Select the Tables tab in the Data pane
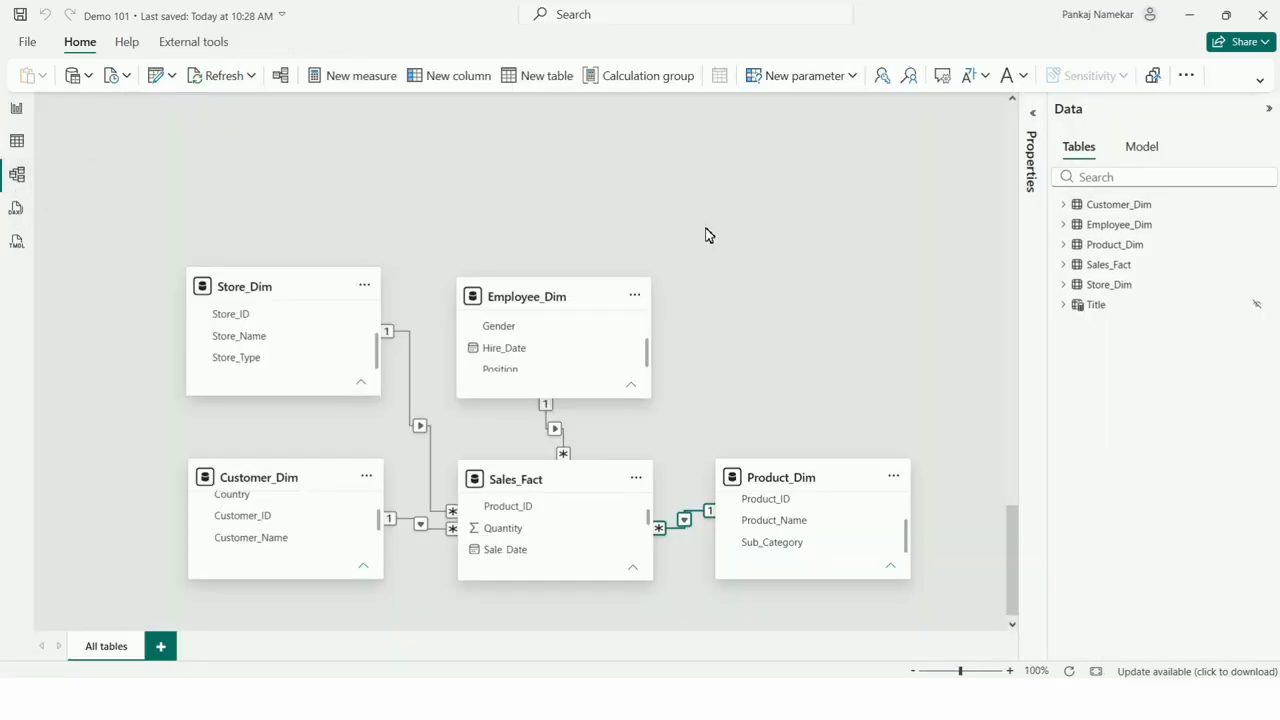Screen dimensions: 1280x720 coord(1078,147)
